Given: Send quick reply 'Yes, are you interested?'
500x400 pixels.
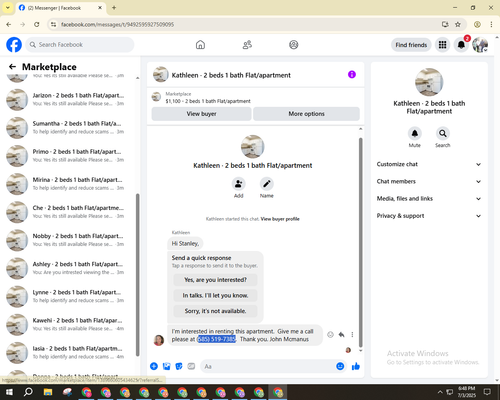Looking at the screenshot, I should 215,280.
